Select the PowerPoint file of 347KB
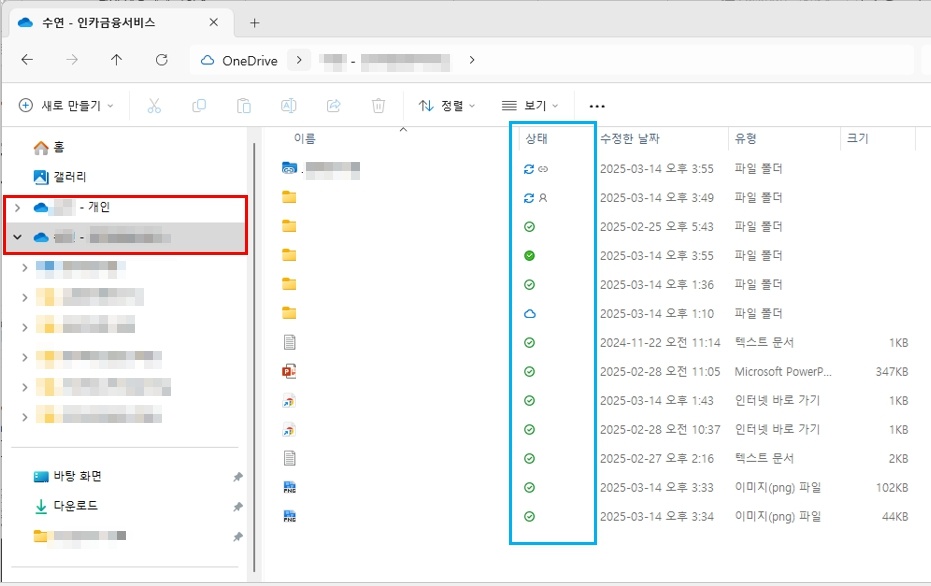Viewport: 931px width, 586px height. (x=289, y=371)
